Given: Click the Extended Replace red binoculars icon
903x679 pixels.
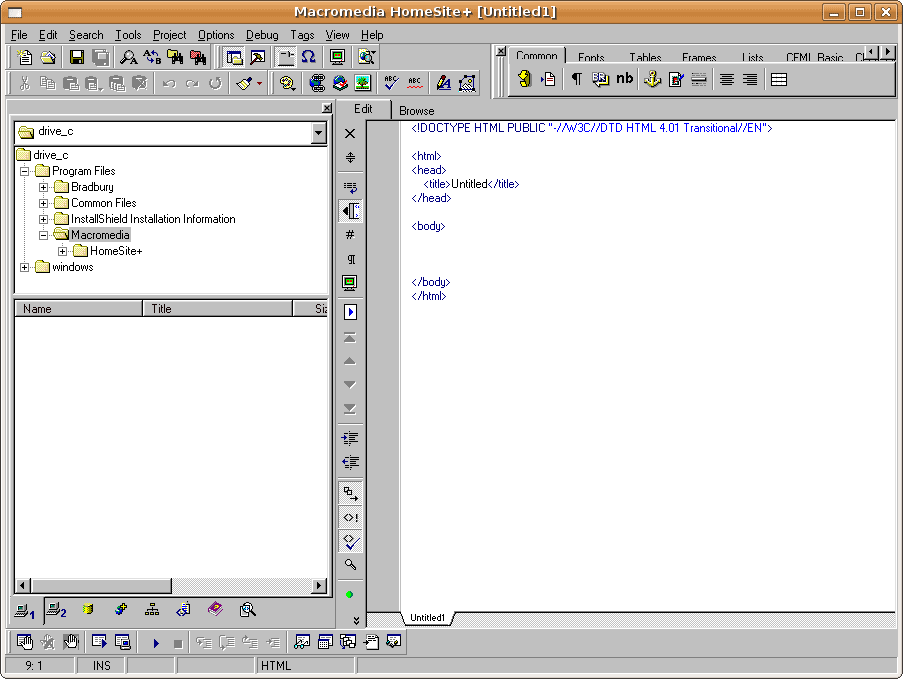Looking at the screenshot, I should (x=198, y=57).
